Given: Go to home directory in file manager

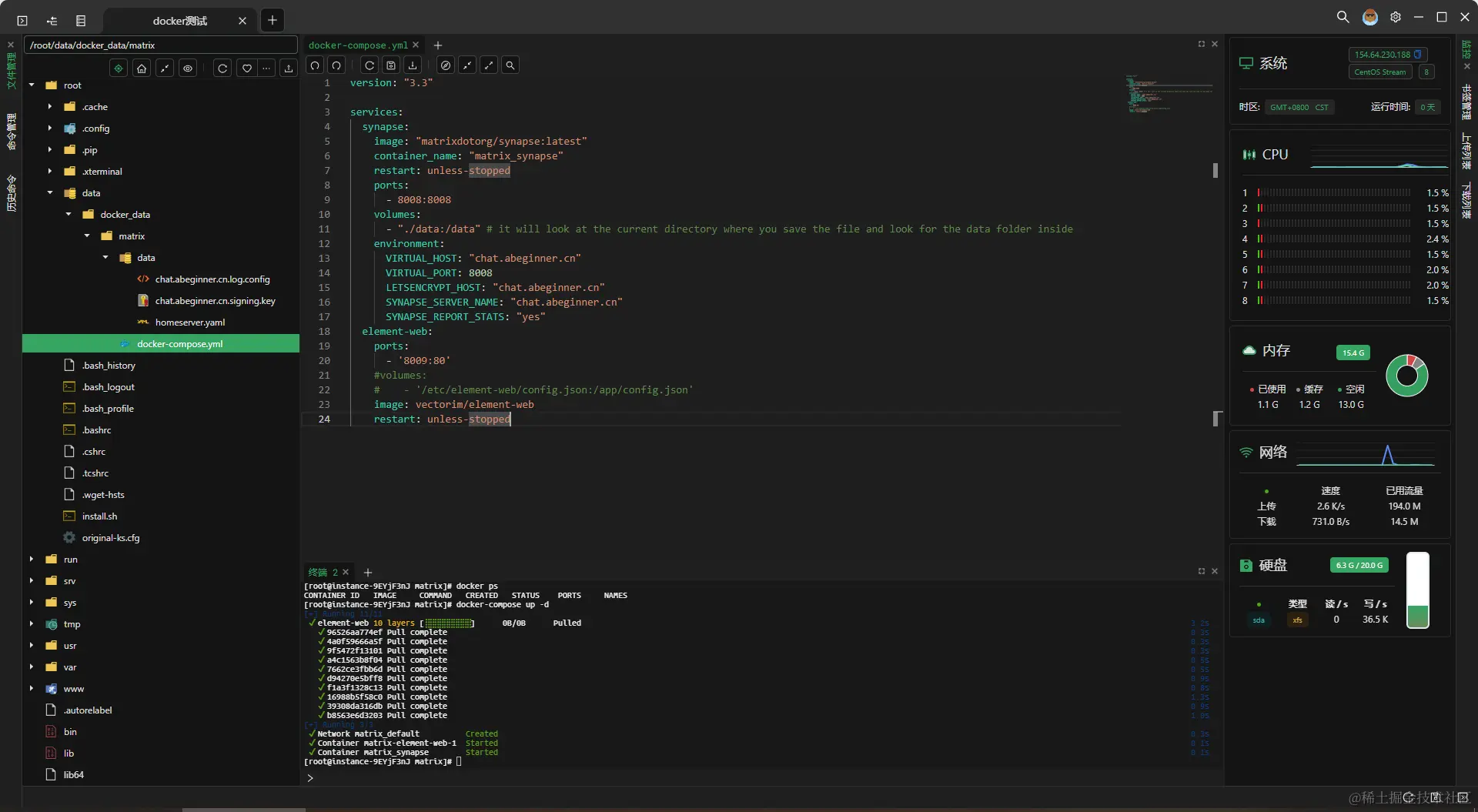Looking at the screenshot, I should coord(142,68).
